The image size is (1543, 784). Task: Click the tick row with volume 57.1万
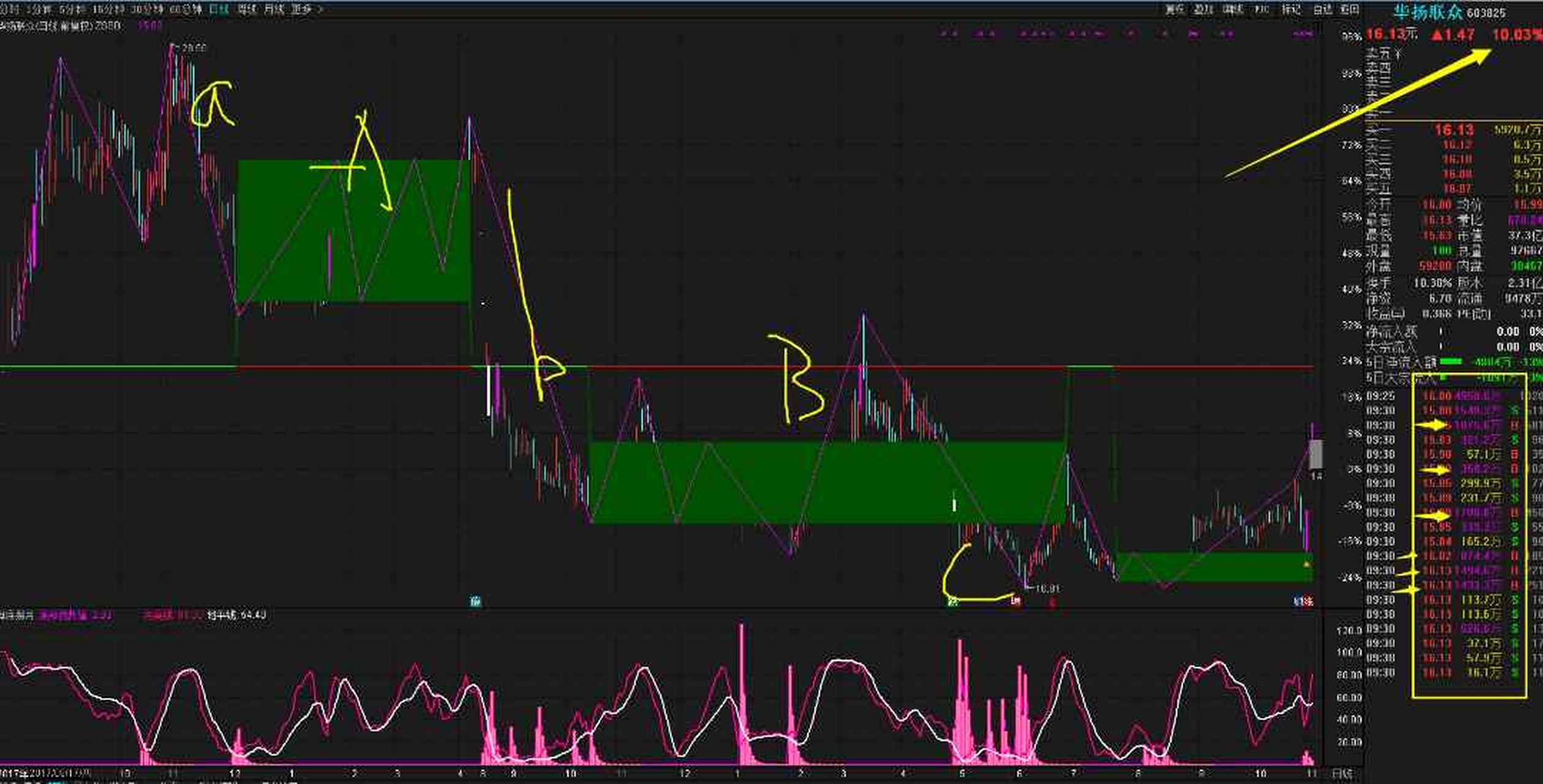pyautogui.click(x=1454, y=454)
